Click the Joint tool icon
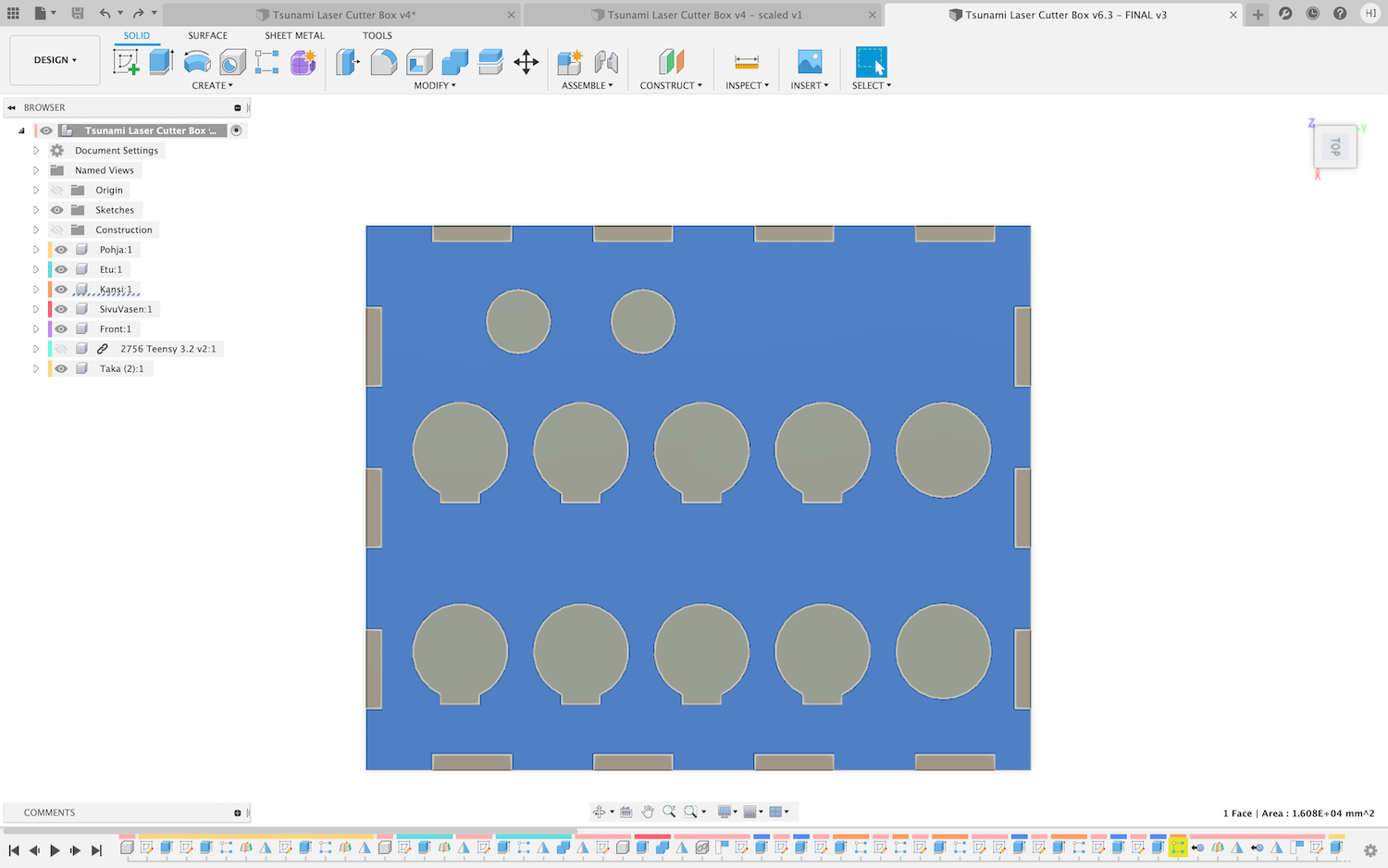 pyautogui.click(x=606, y=62)
